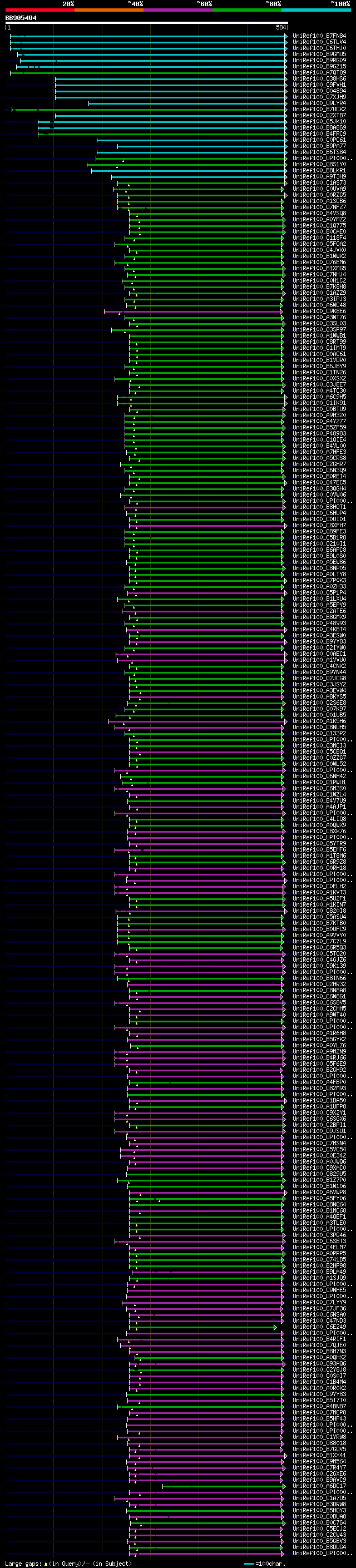The width and height of the screenshot is (356, 1568).
Task: Select the UniRef100_Q3JEE7 label
Action: (319, 385)
